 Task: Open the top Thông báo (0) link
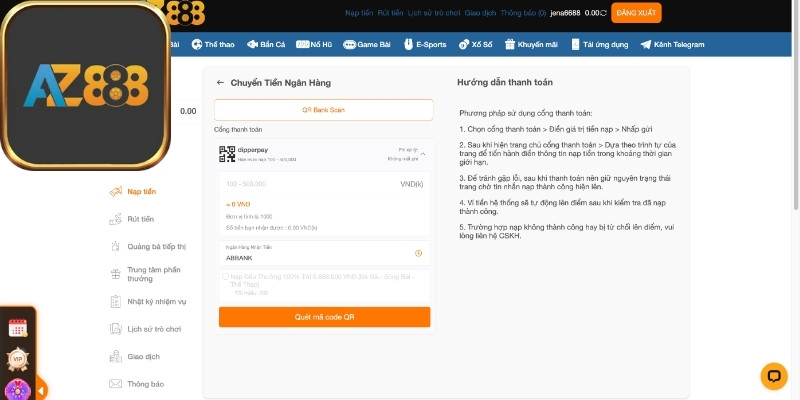click(x=523, y=13)
